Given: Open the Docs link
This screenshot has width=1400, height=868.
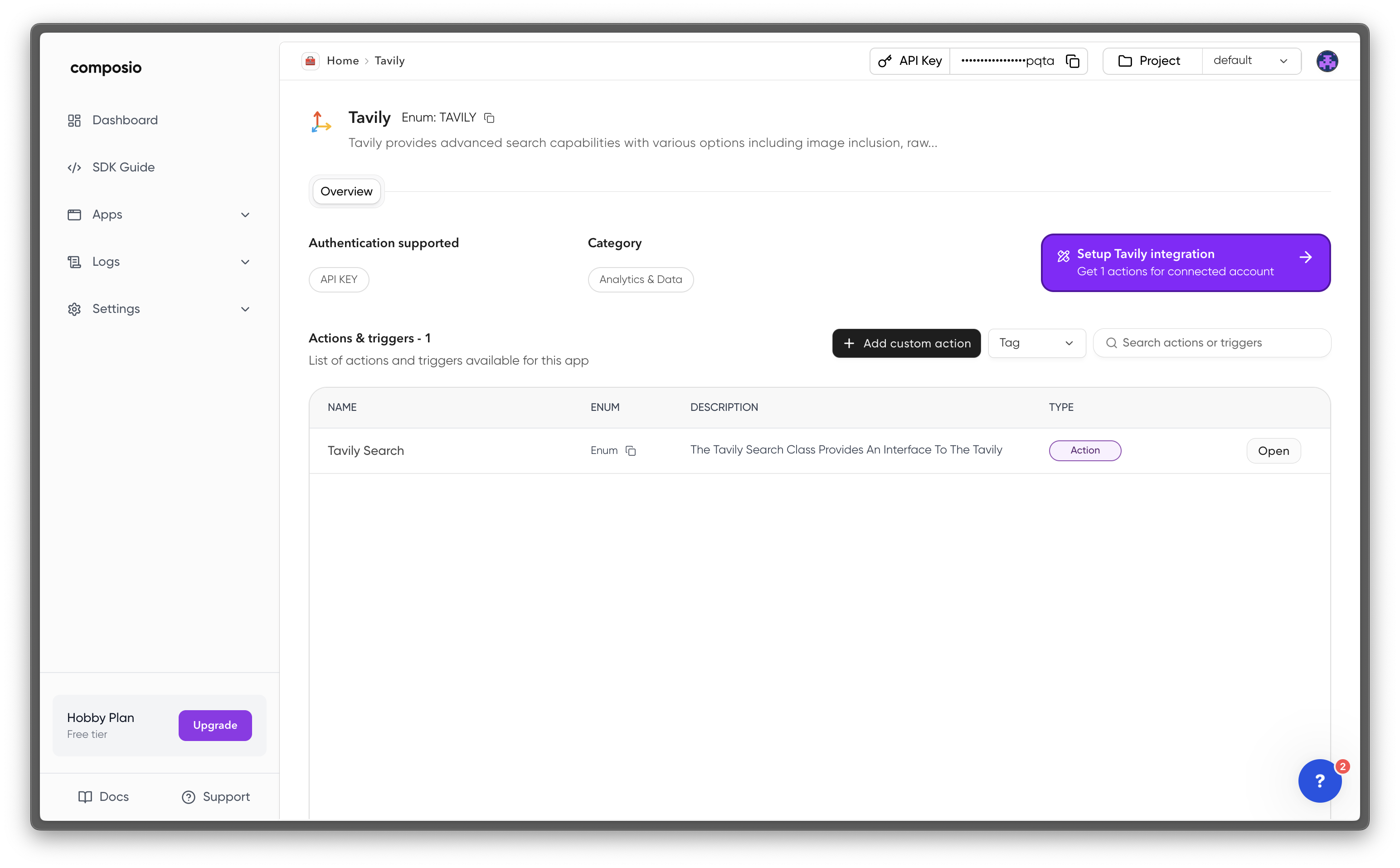Looking at the screenshot, I should [x=103, y=797].
